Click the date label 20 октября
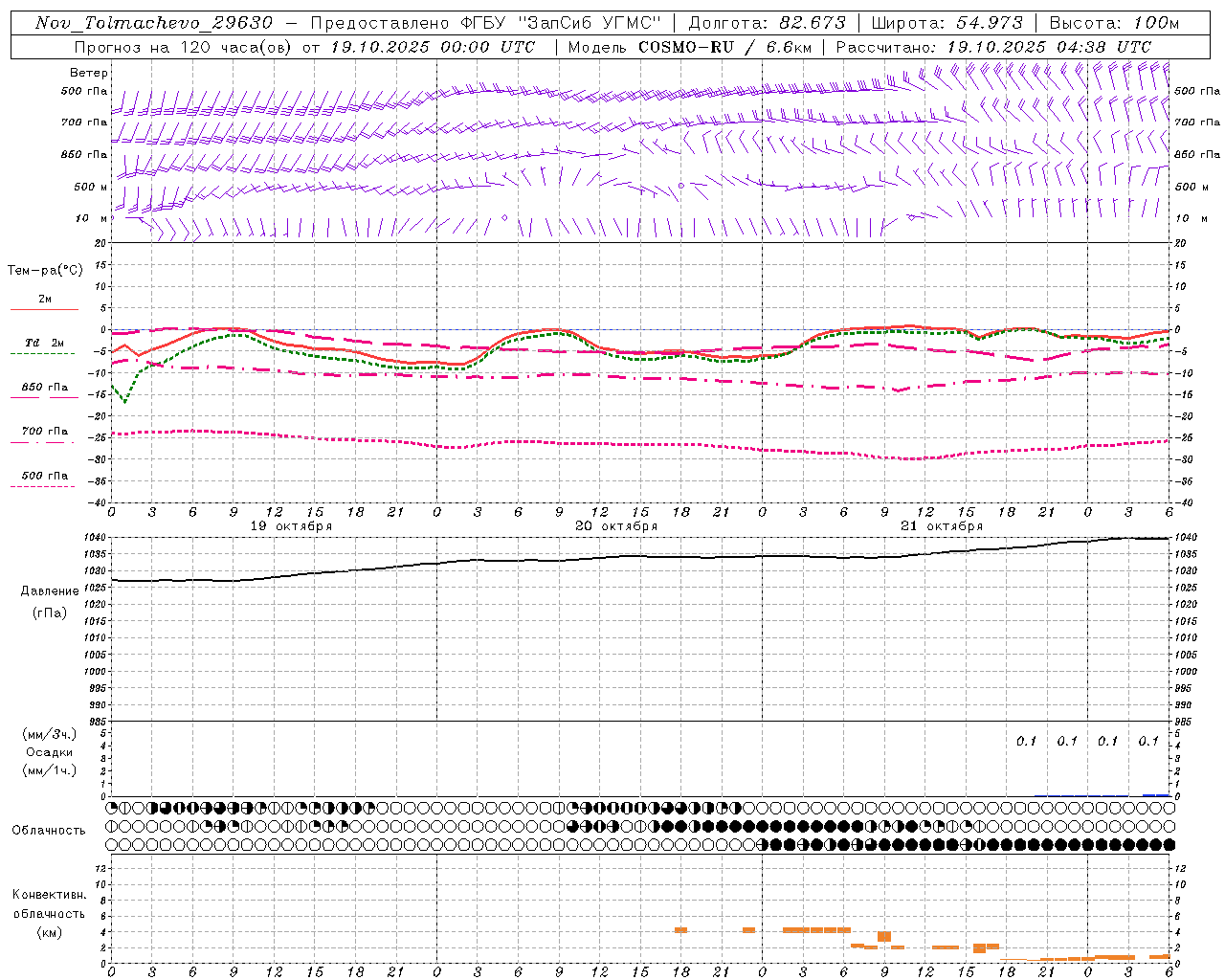 pos(616,526)
